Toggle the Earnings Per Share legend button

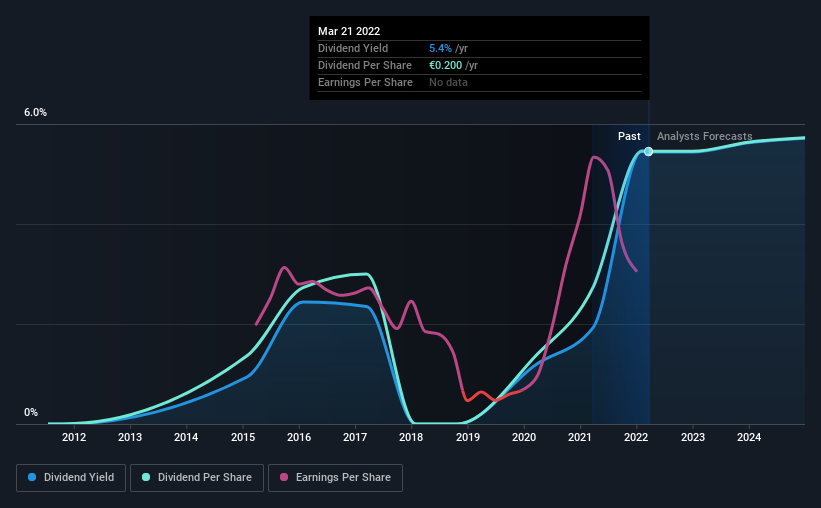coord(335,478)
